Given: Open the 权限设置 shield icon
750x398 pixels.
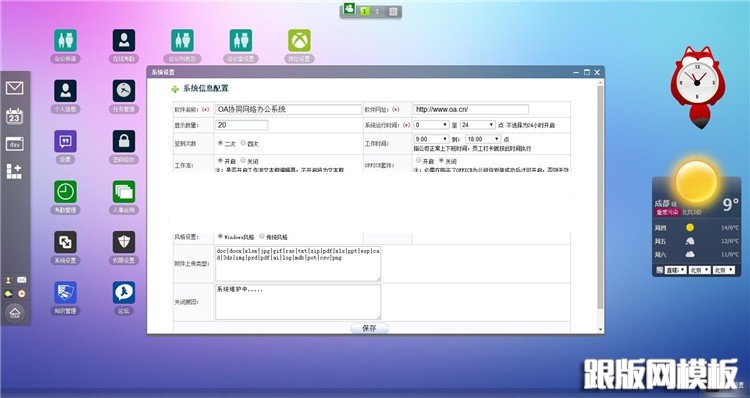Looking at the screenshot, I should pyautogui.click(x=124, y=243).
